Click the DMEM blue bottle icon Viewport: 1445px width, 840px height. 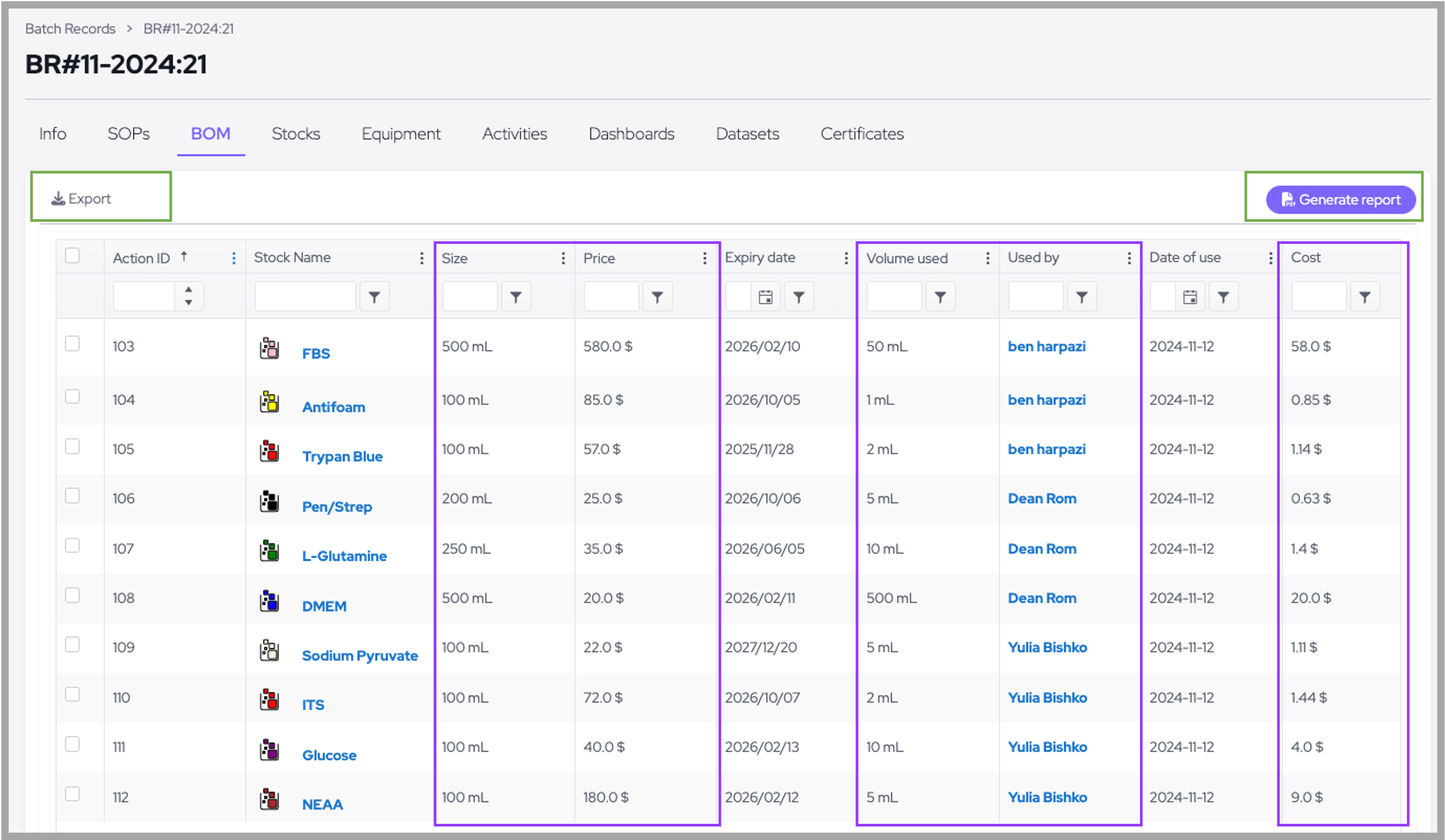269,600
